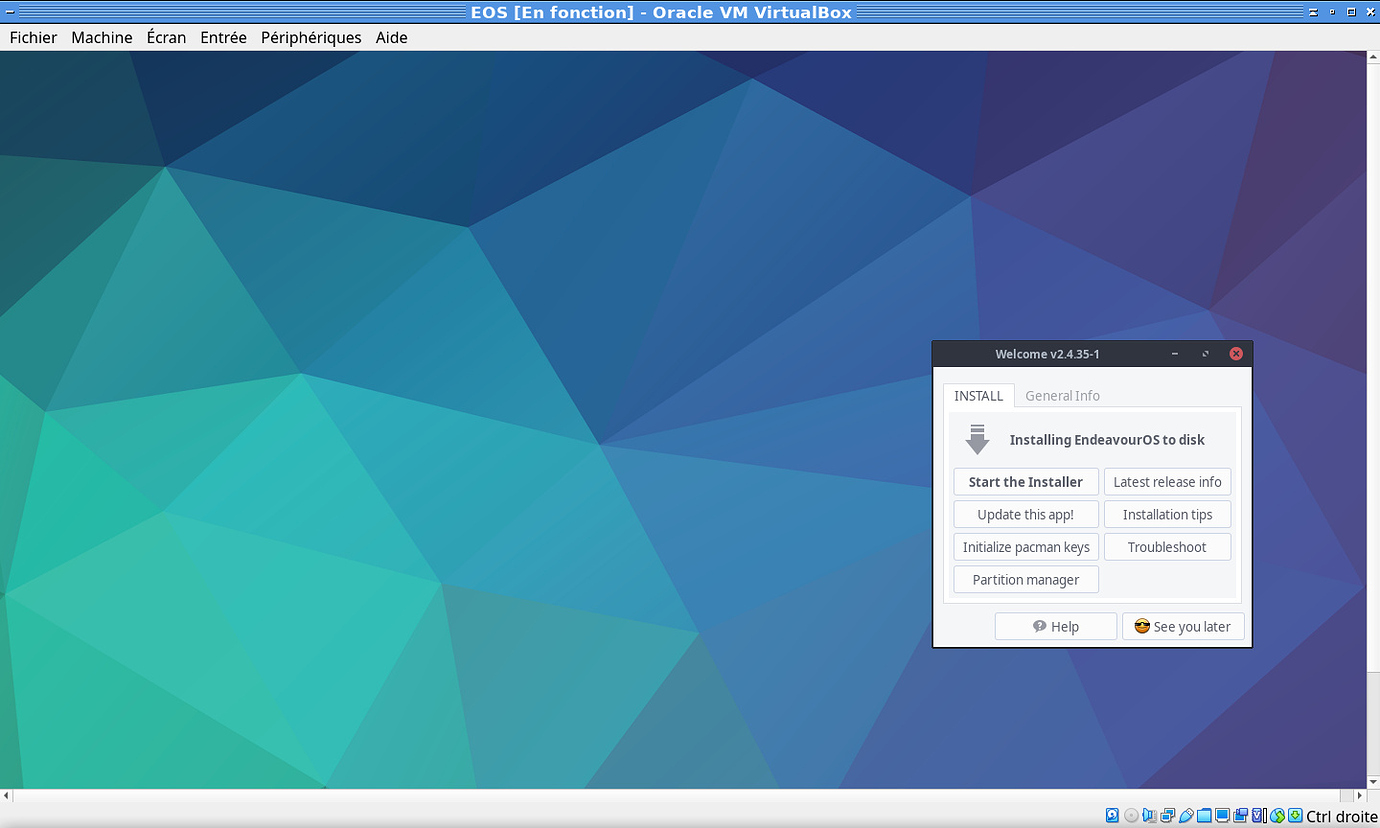The width and height of the screenshot is (1380, 828).
Task: Click Update this app! button
Action: (1026, 514)
